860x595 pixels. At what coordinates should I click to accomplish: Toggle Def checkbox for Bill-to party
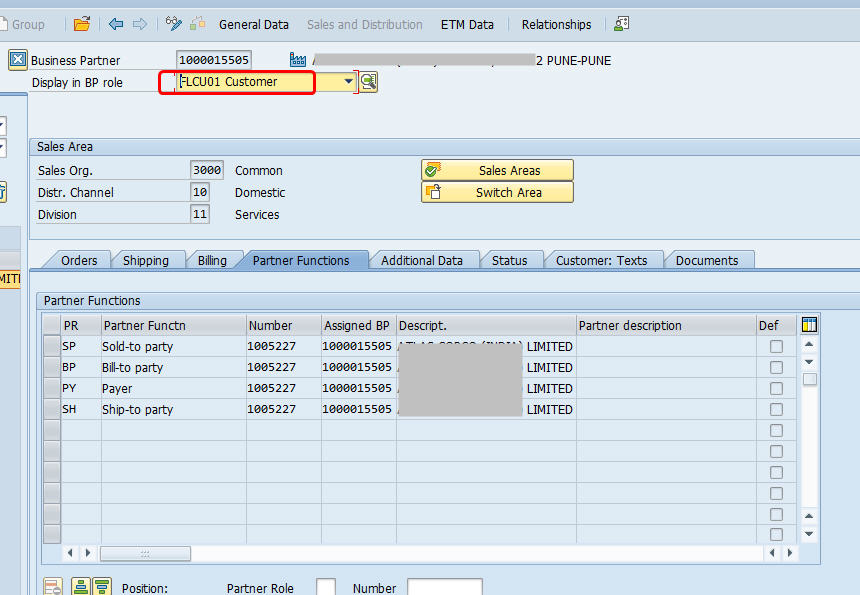[776, 367]
